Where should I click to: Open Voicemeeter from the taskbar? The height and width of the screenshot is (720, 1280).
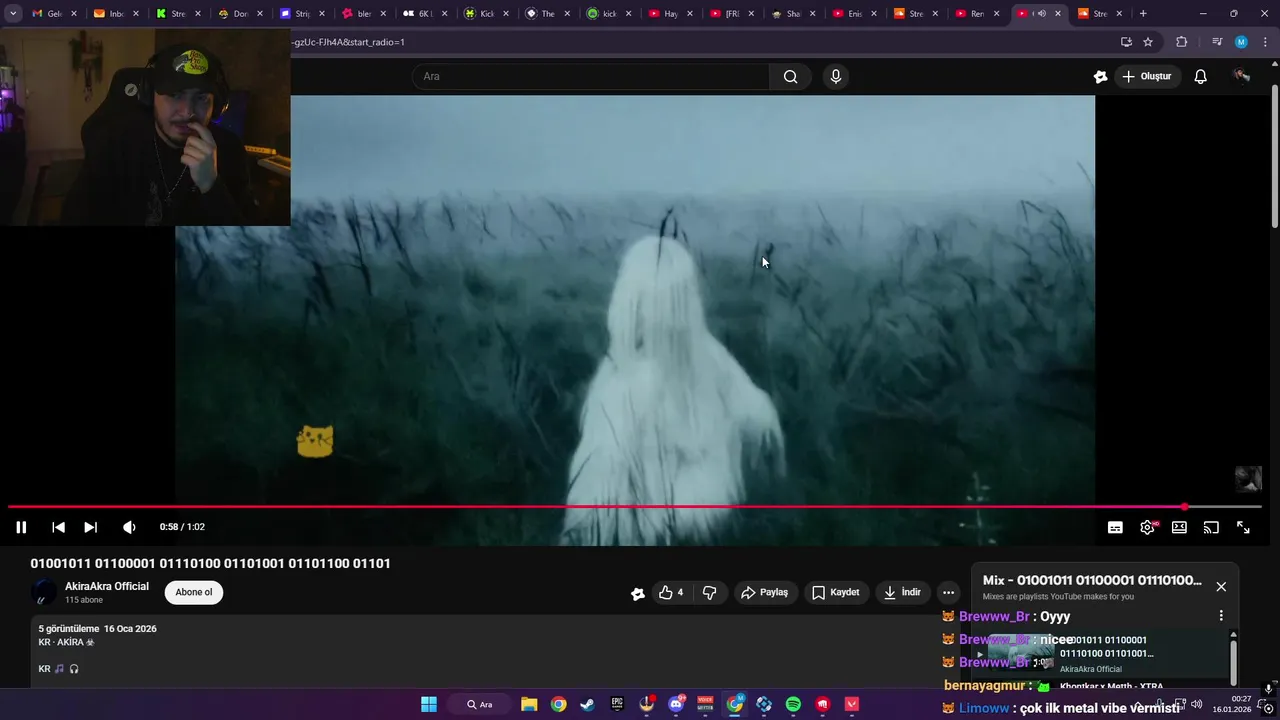pos(705,704)
